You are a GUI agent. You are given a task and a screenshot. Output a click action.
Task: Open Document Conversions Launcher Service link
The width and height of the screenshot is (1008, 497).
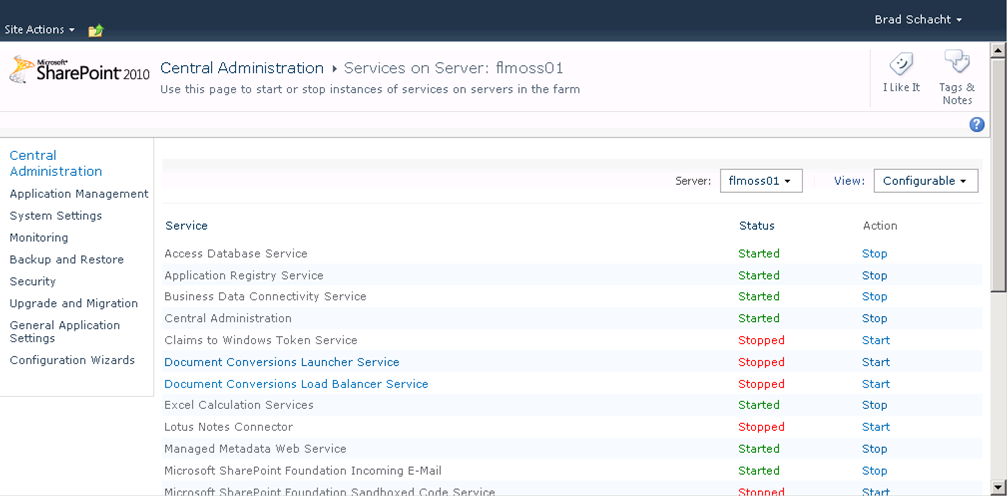[x=282, y=362]
